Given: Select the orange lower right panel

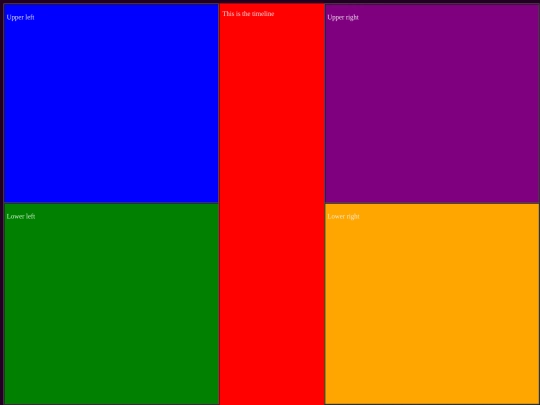Looking at the screenshot, I should coord(432,304).
